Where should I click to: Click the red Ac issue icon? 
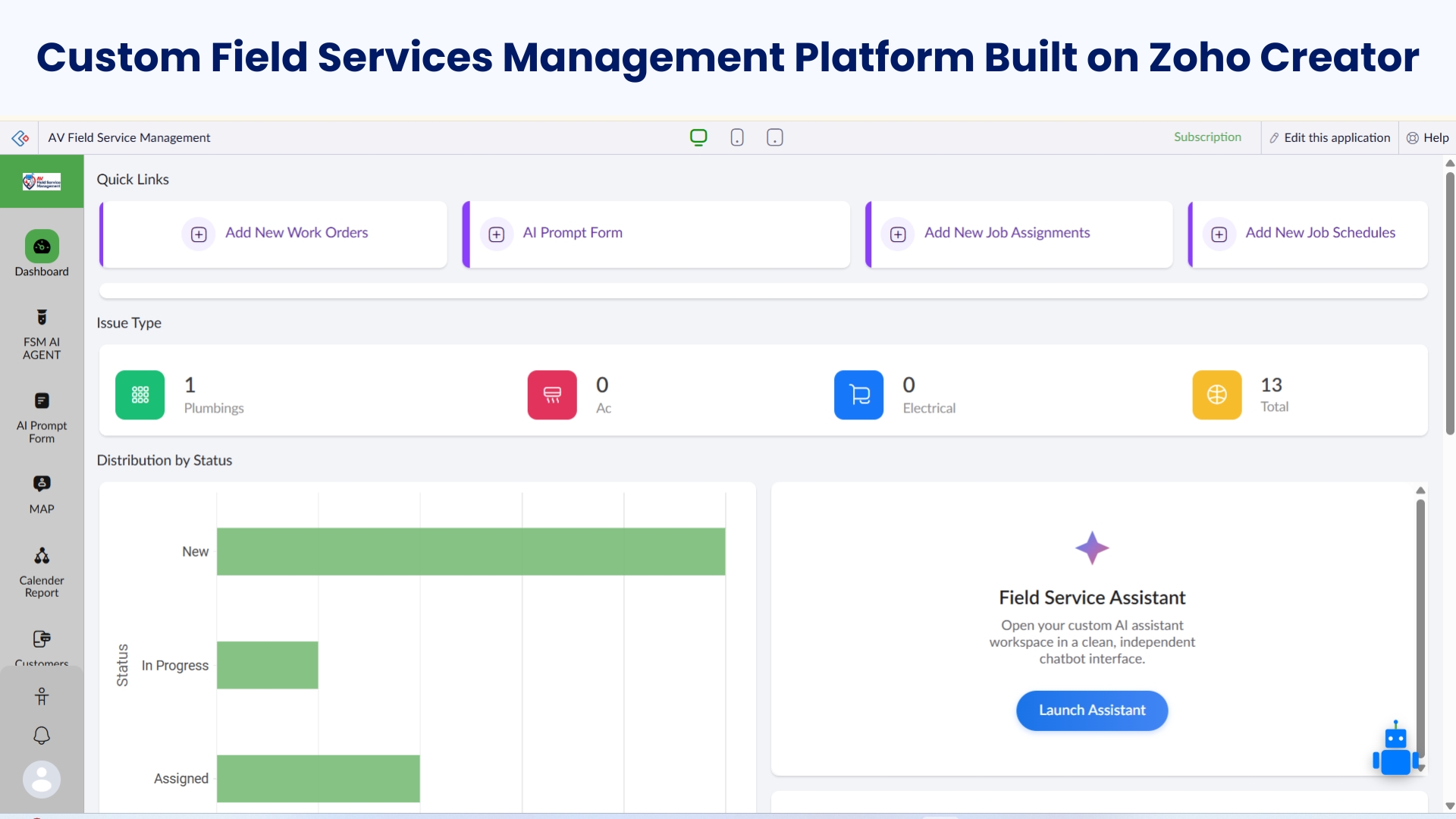(x=552, y=394)
